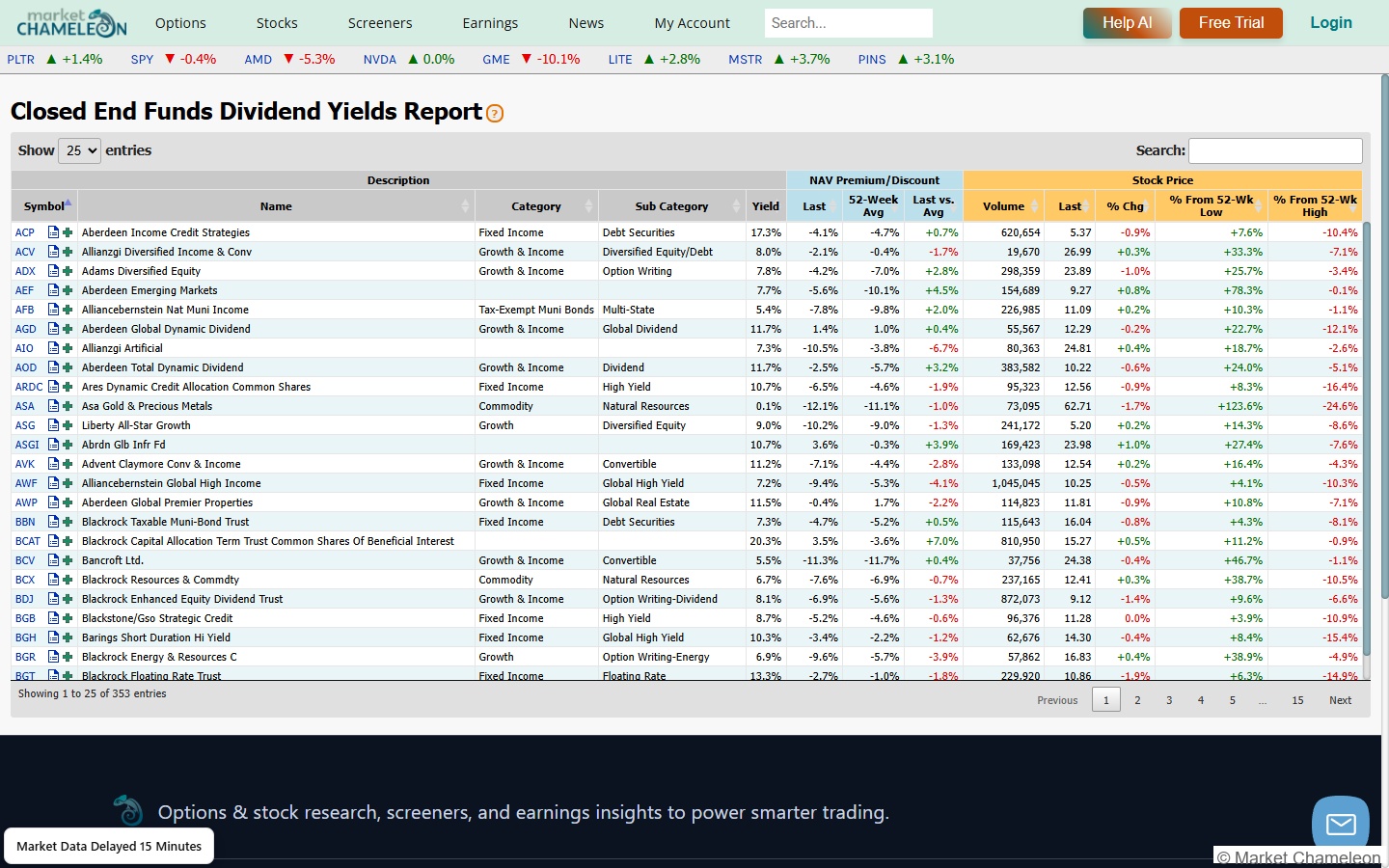This screenshot has width=1389, height=868.
Task: Select the "Blackrock Resources & Commdty" name cell
Action: coord(160,580)
